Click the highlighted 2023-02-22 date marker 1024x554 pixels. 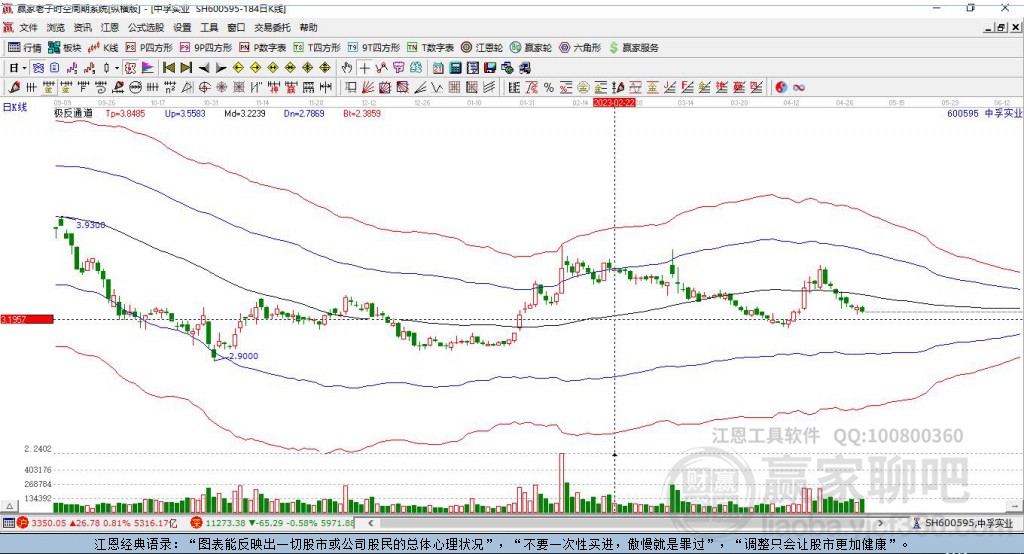click(614, 103)
